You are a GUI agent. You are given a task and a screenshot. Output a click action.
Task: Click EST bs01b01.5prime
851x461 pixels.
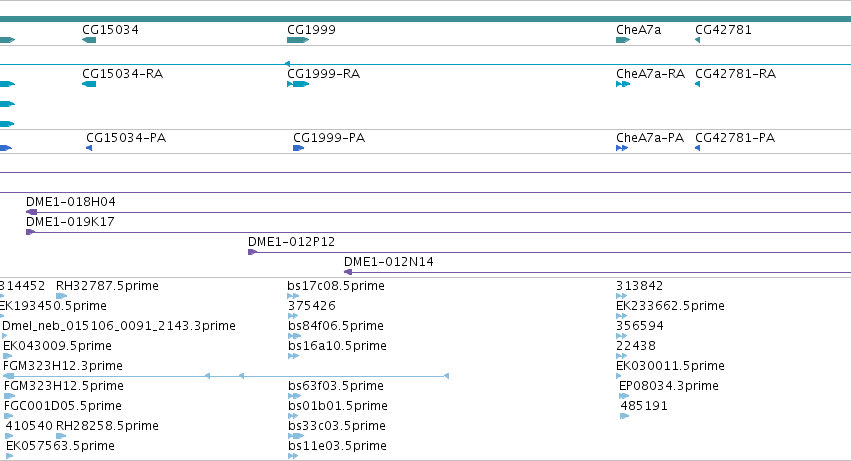(338, 406)
